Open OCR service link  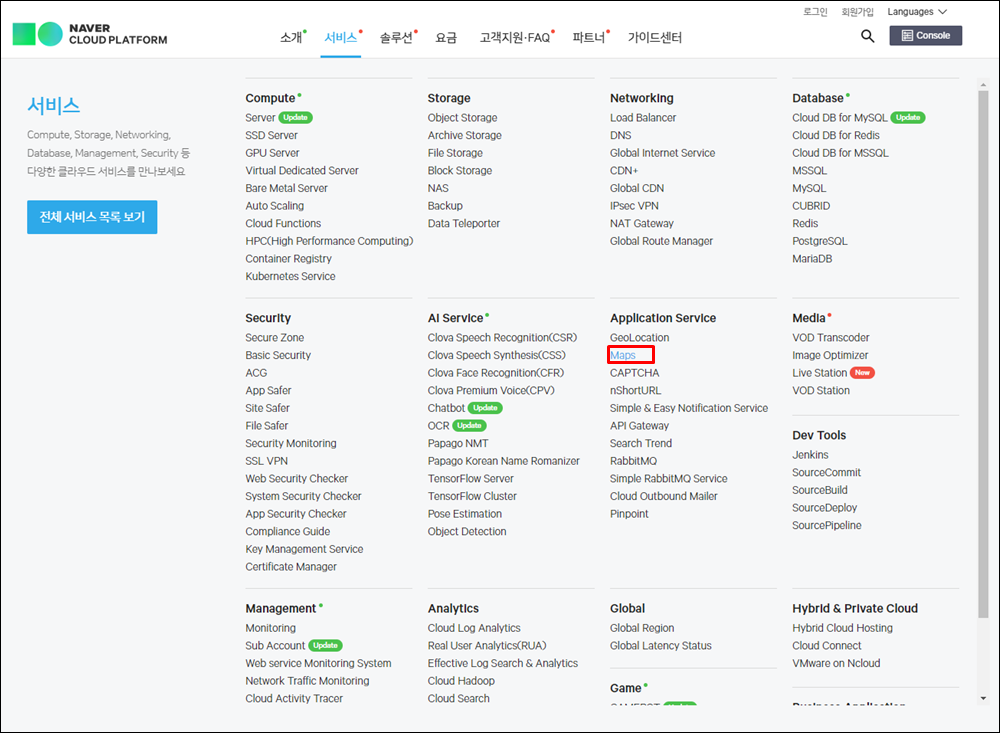438,426
